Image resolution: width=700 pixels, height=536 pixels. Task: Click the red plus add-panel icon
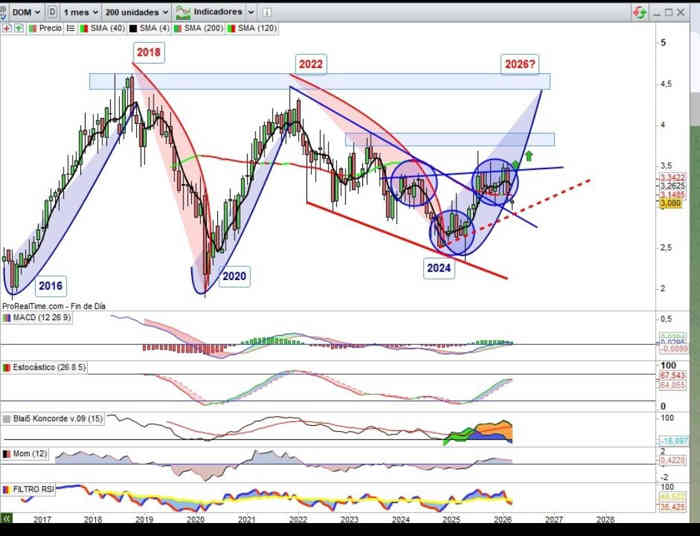pyautogui.click(x=5, y=28)
